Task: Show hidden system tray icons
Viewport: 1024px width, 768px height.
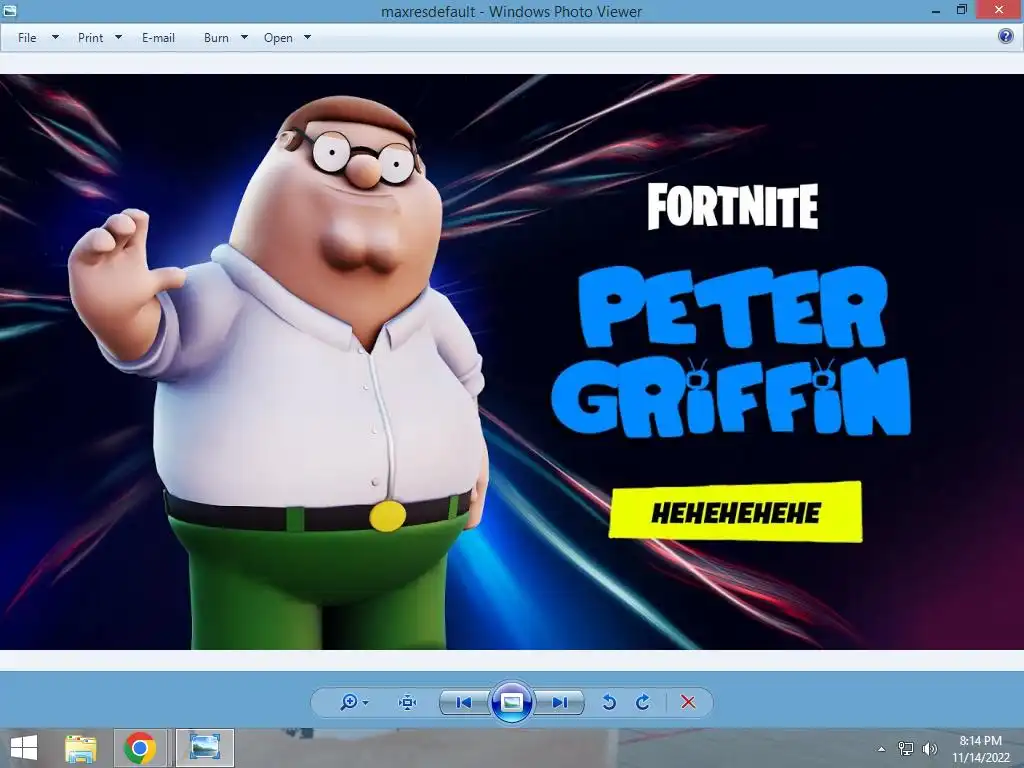Action: [x=881, y=749]
